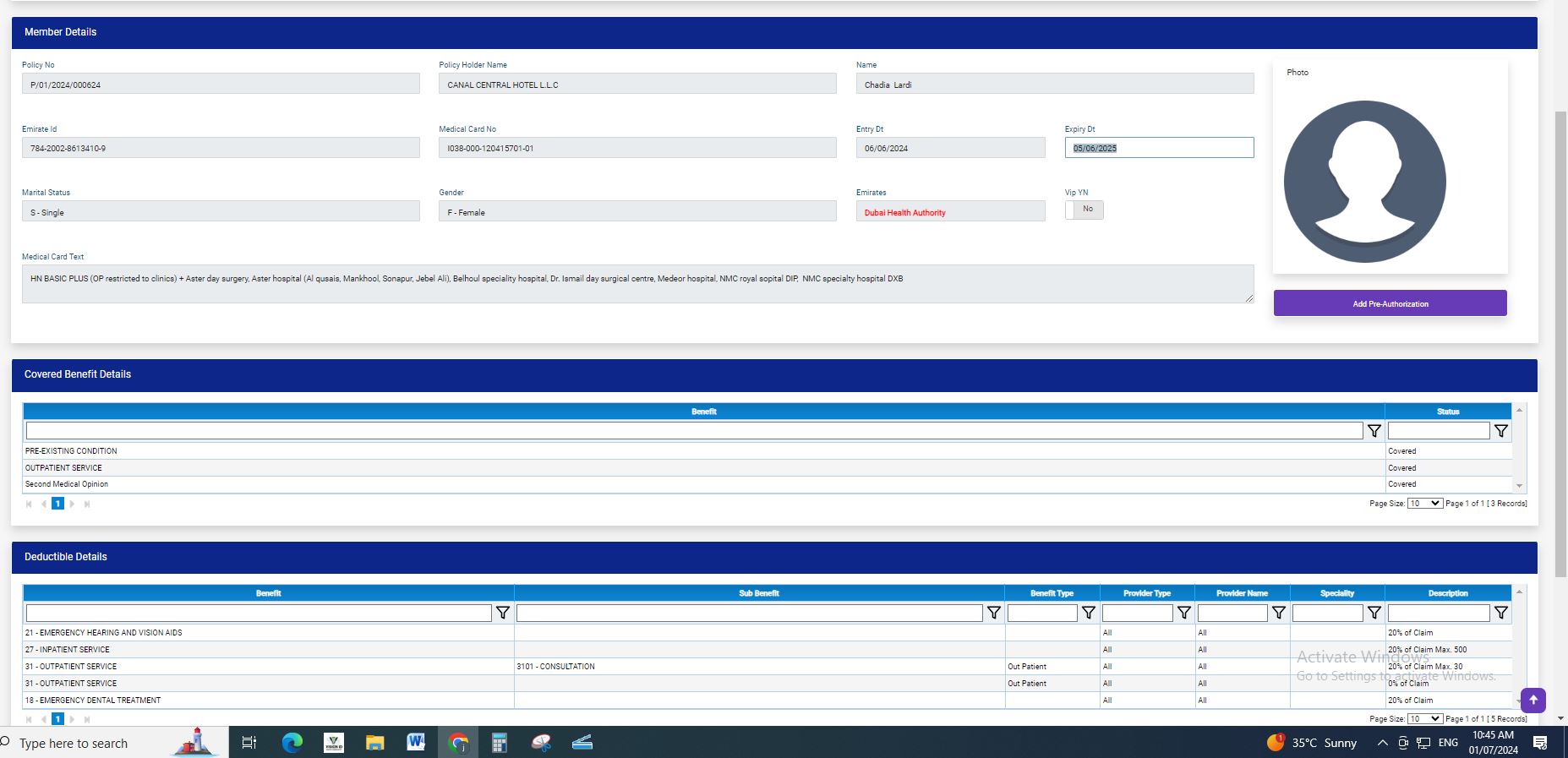Image resolution: width=1568 pixels, height=758 pixels.
Task: Click filter icon for Benefit Type column
Action: [x=1089, y=613]
